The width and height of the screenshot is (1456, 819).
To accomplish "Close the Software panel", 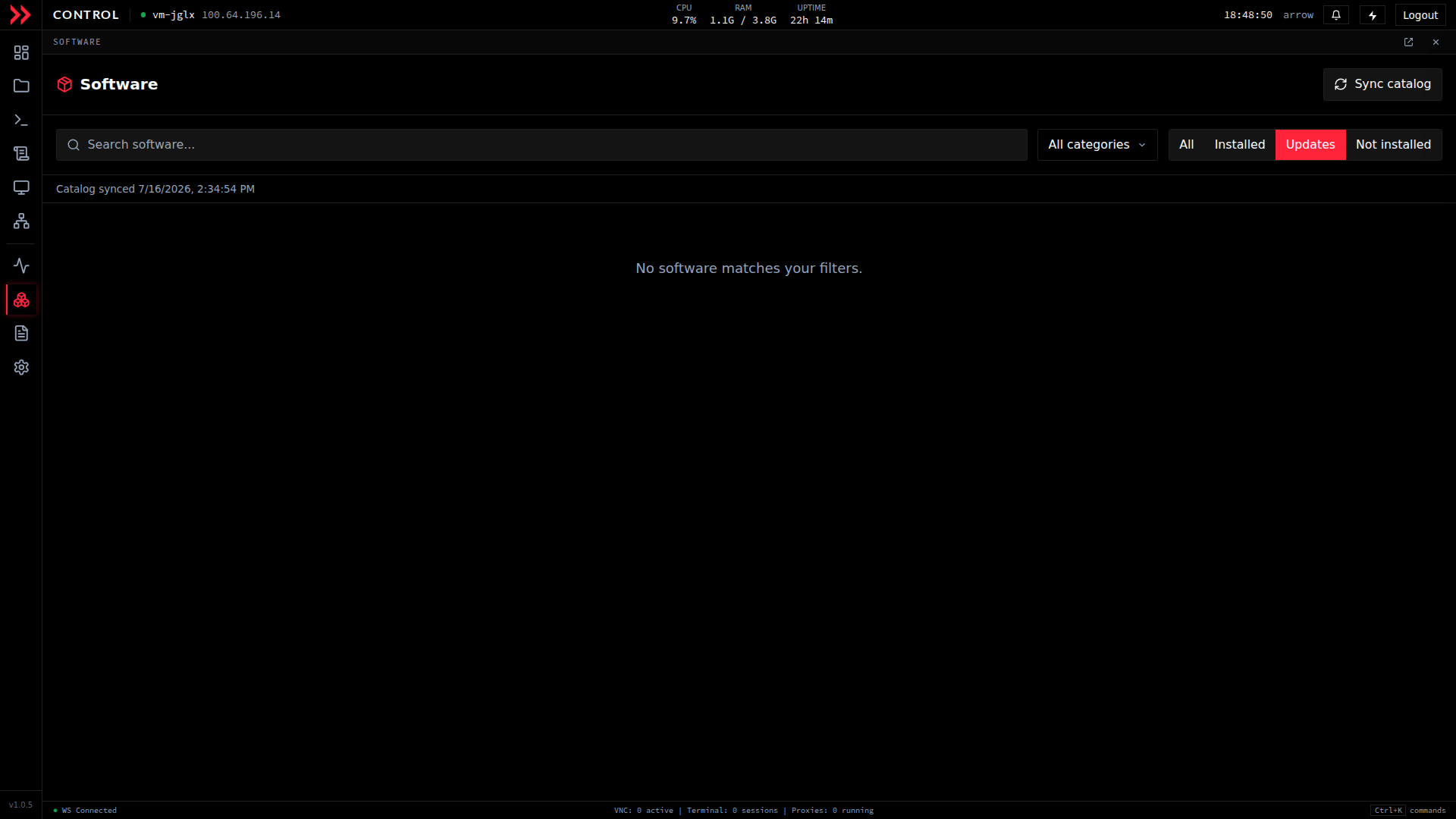I will click(x=1436, y=42).
